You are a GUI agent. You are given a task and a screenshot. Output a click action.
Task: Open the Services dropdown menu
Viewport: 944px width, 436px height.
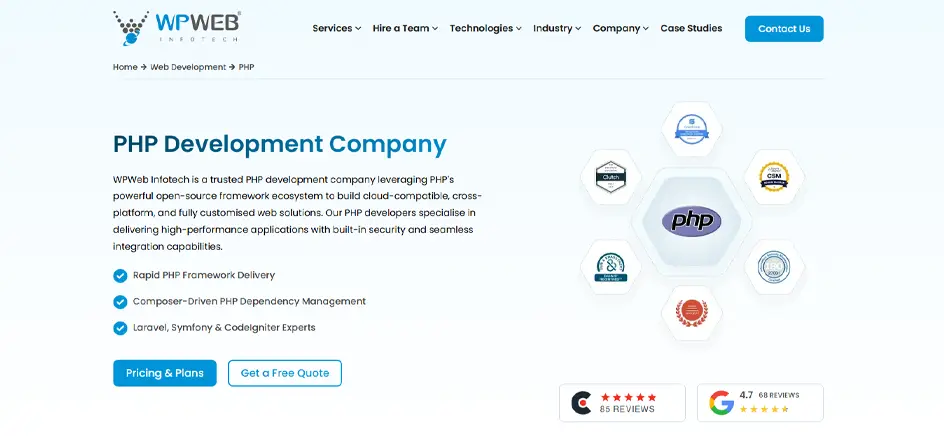(x=337, y=28)
